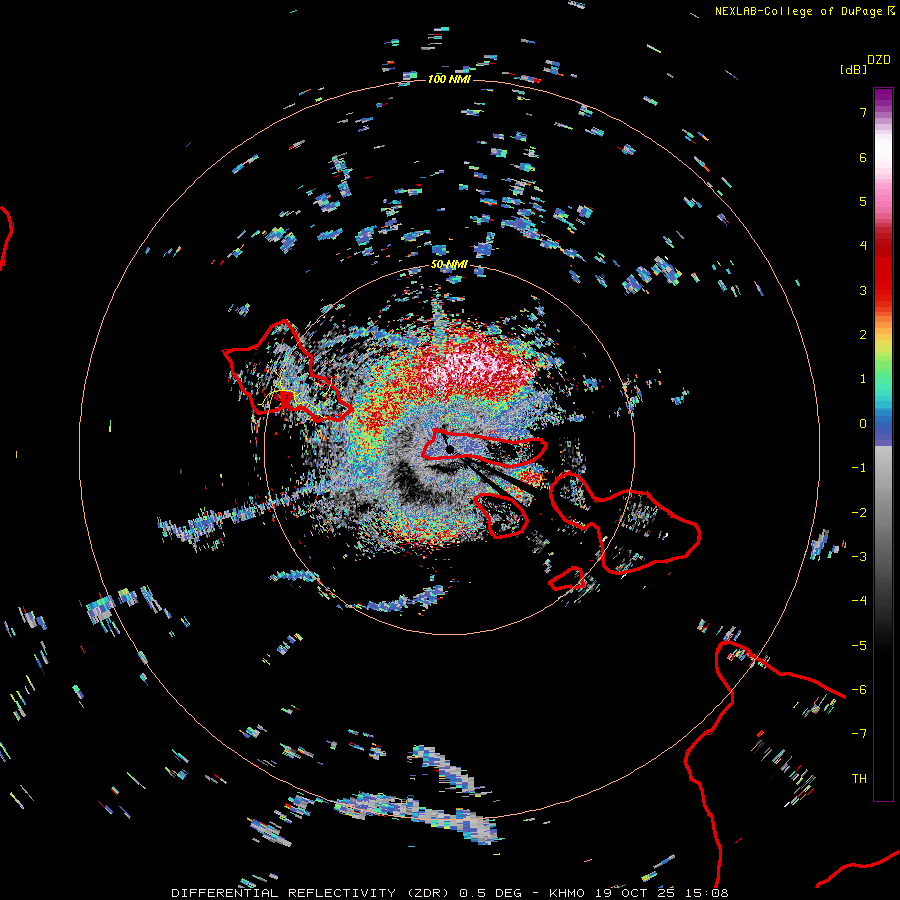Click the DZD legend title
Screen dimensions: 900x900
point(879,60)
